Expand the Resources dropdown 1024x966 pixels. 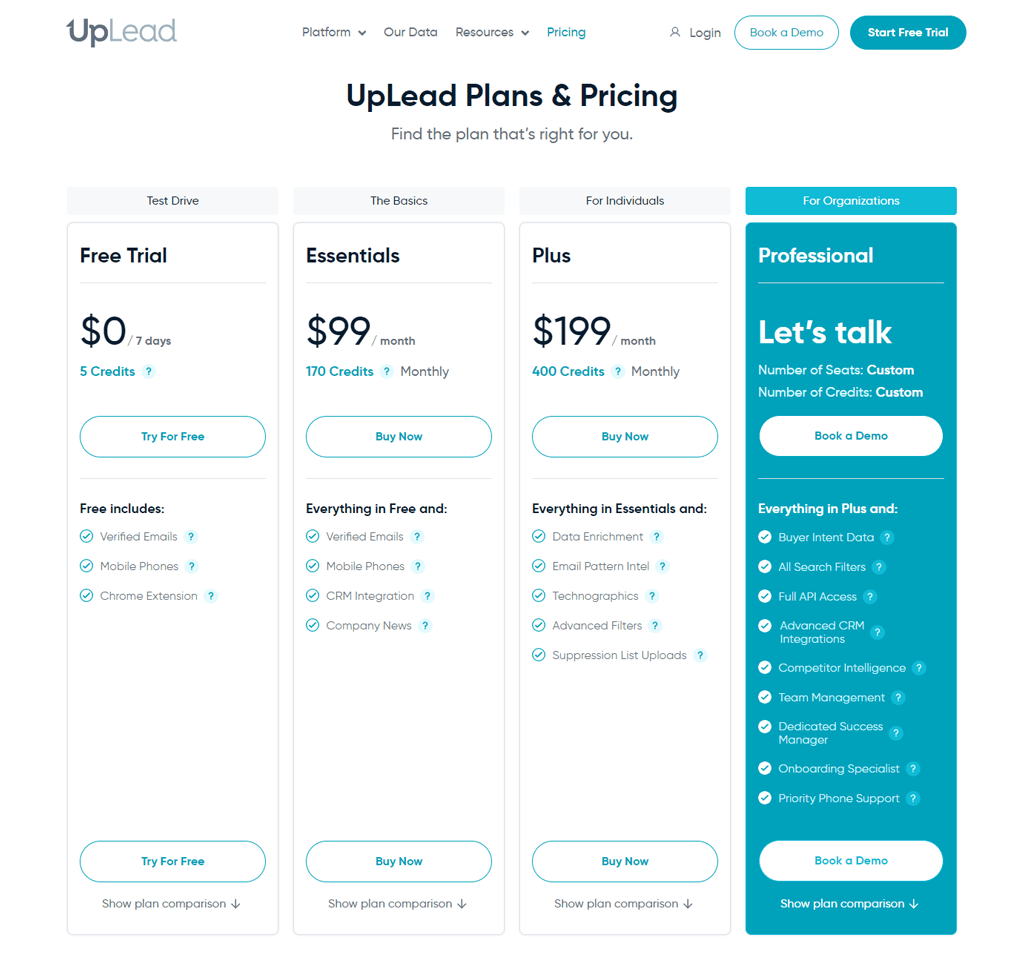click(492, 32)
